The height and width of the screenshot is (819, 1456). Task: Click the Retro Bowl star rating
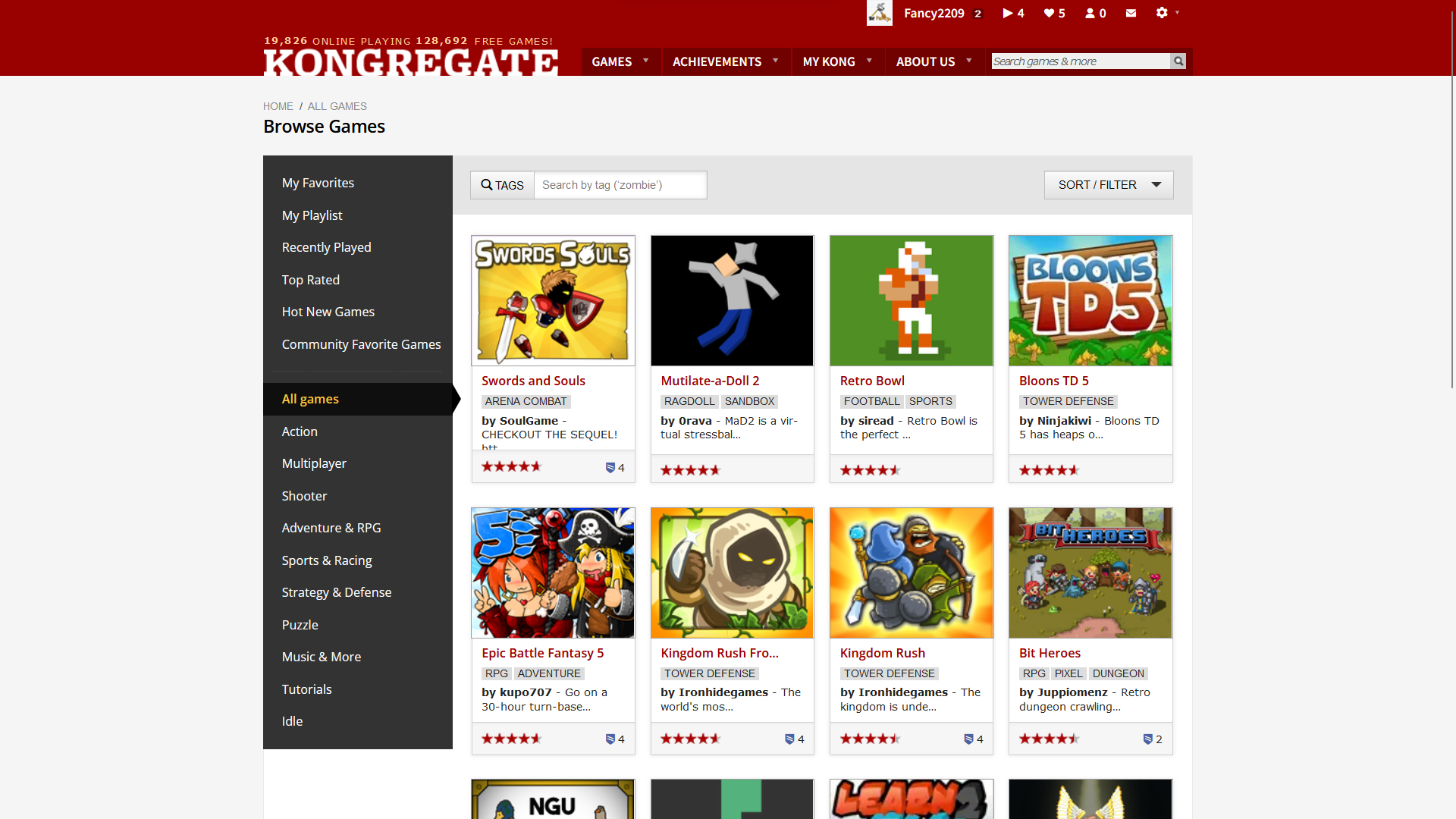pyautogui.click(x=869, y=470)
